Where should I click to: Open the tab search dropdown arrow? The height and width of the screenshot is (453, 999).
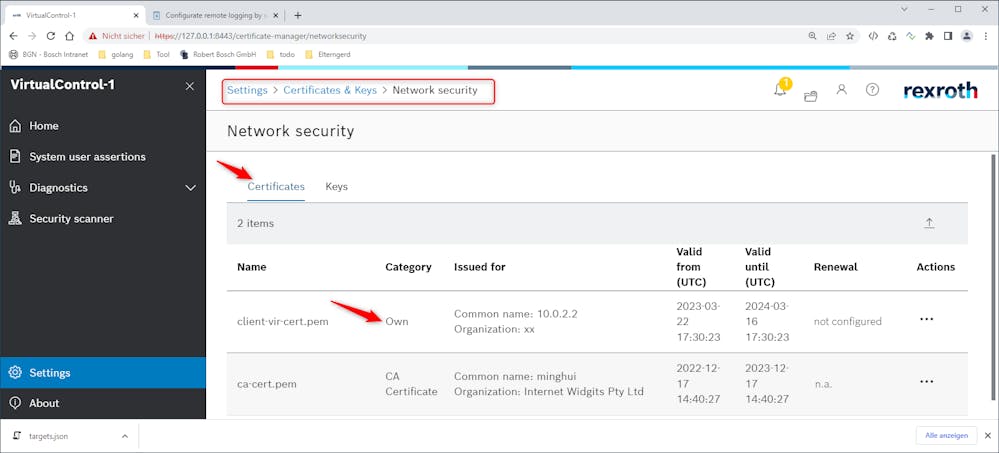(905, 9)
